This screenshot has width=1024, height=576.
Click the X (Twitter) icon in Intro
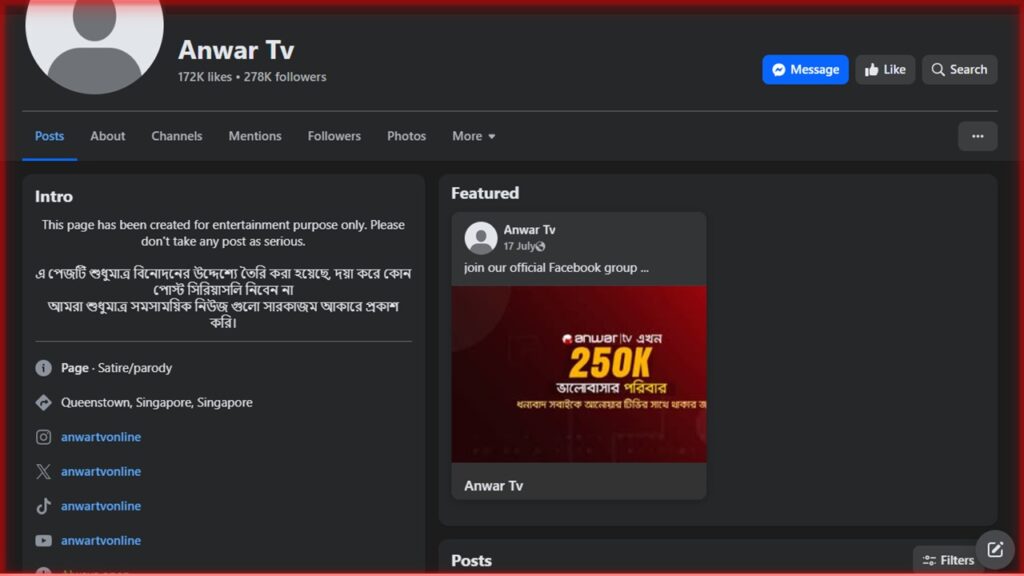44,472
